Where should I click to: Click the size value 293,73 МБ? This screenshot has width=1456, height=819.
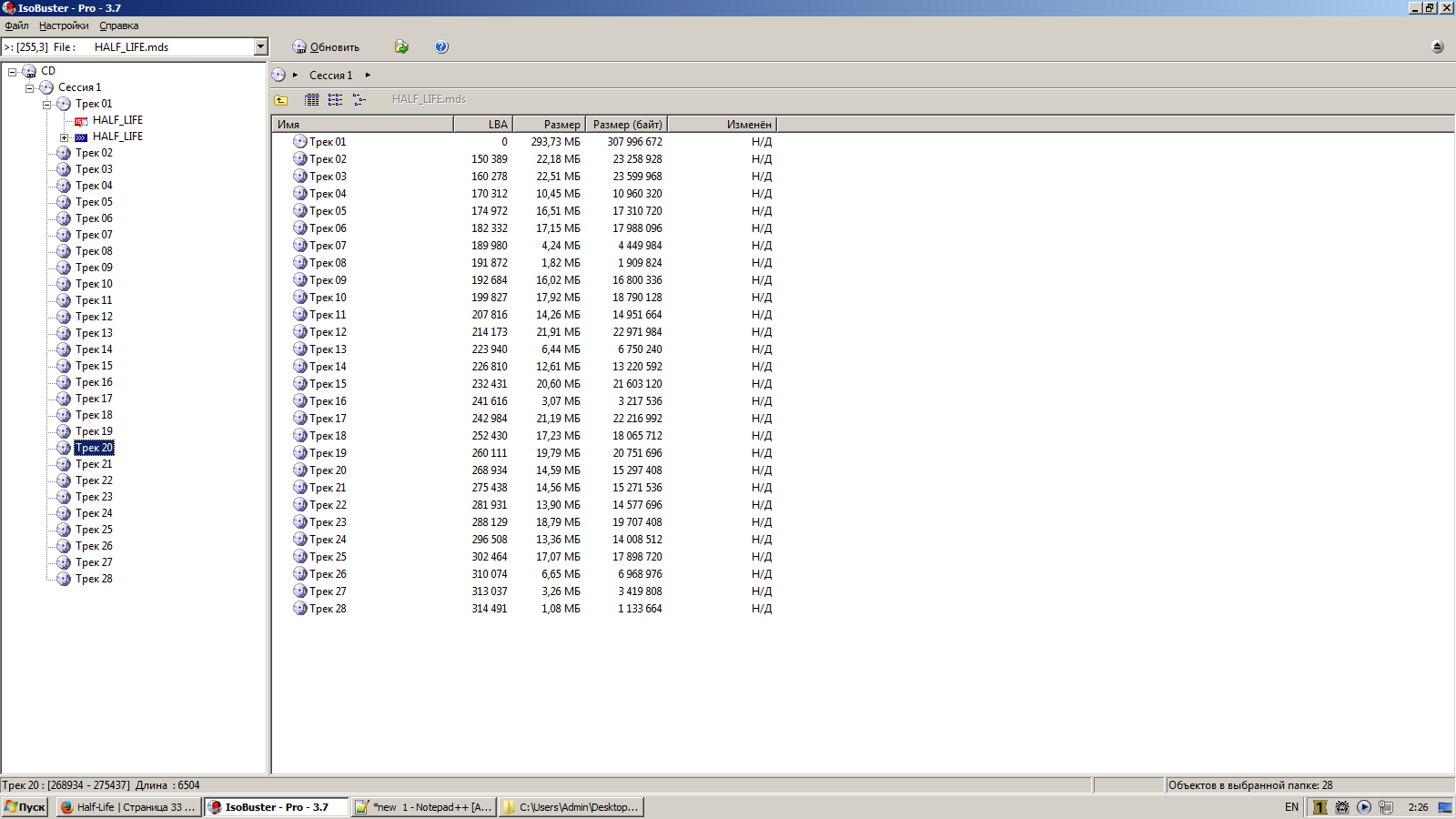556,142
